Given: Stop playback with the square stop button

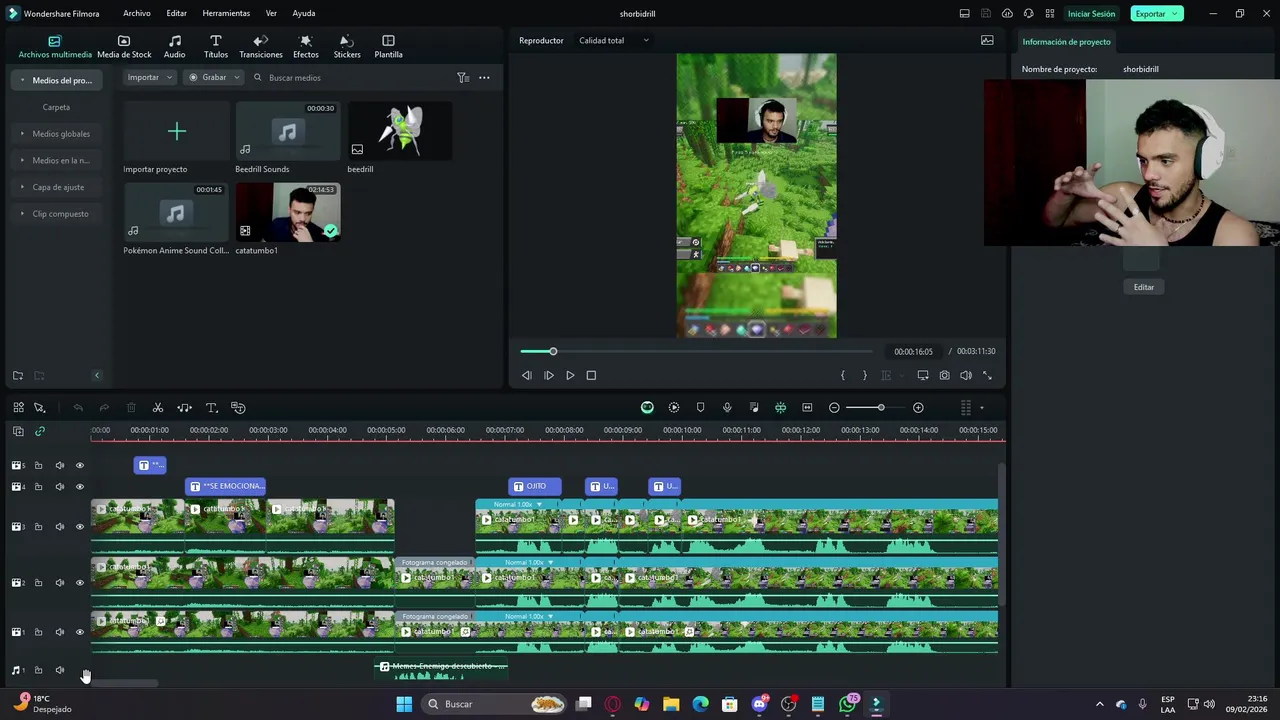Looking at the screenshot, I should click(x=591, y=376).
